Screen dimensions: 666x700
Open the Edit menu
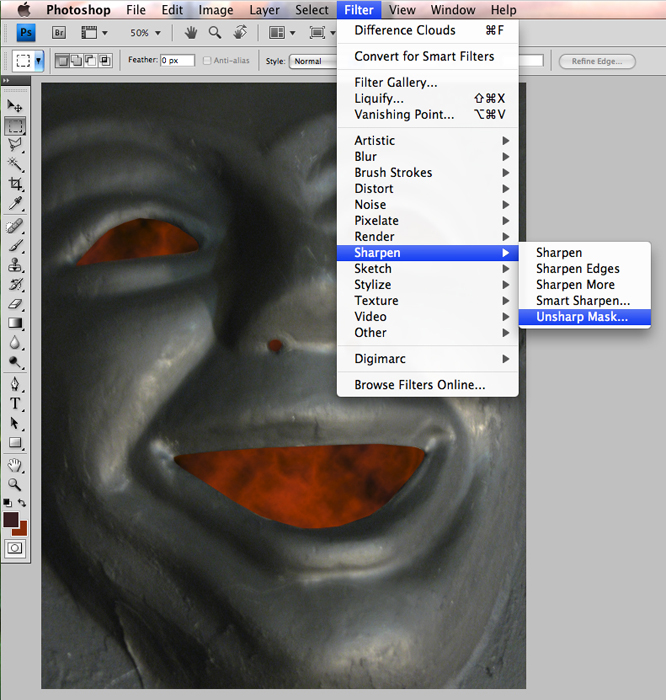(172, 10)
